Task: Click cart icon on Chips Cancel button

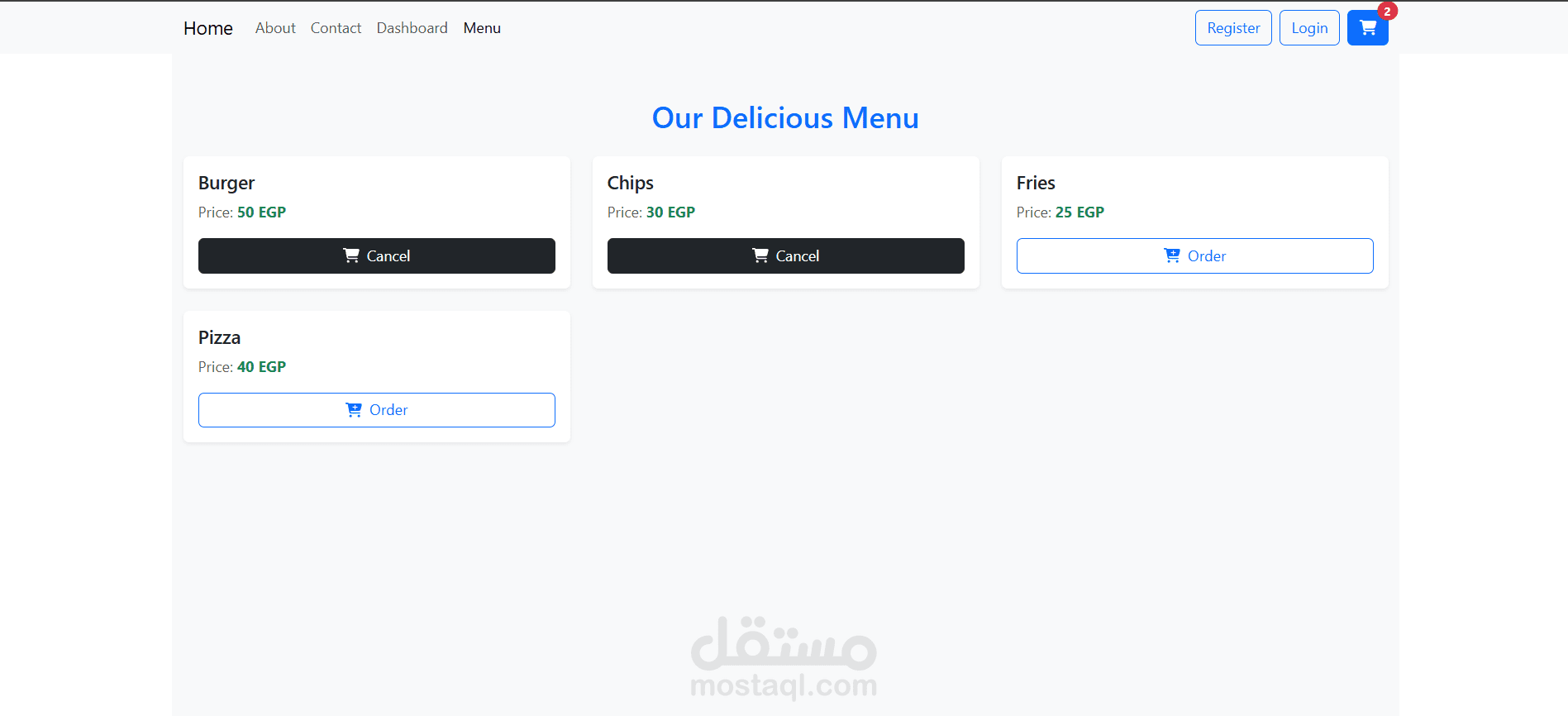Action: pos(760,255)
